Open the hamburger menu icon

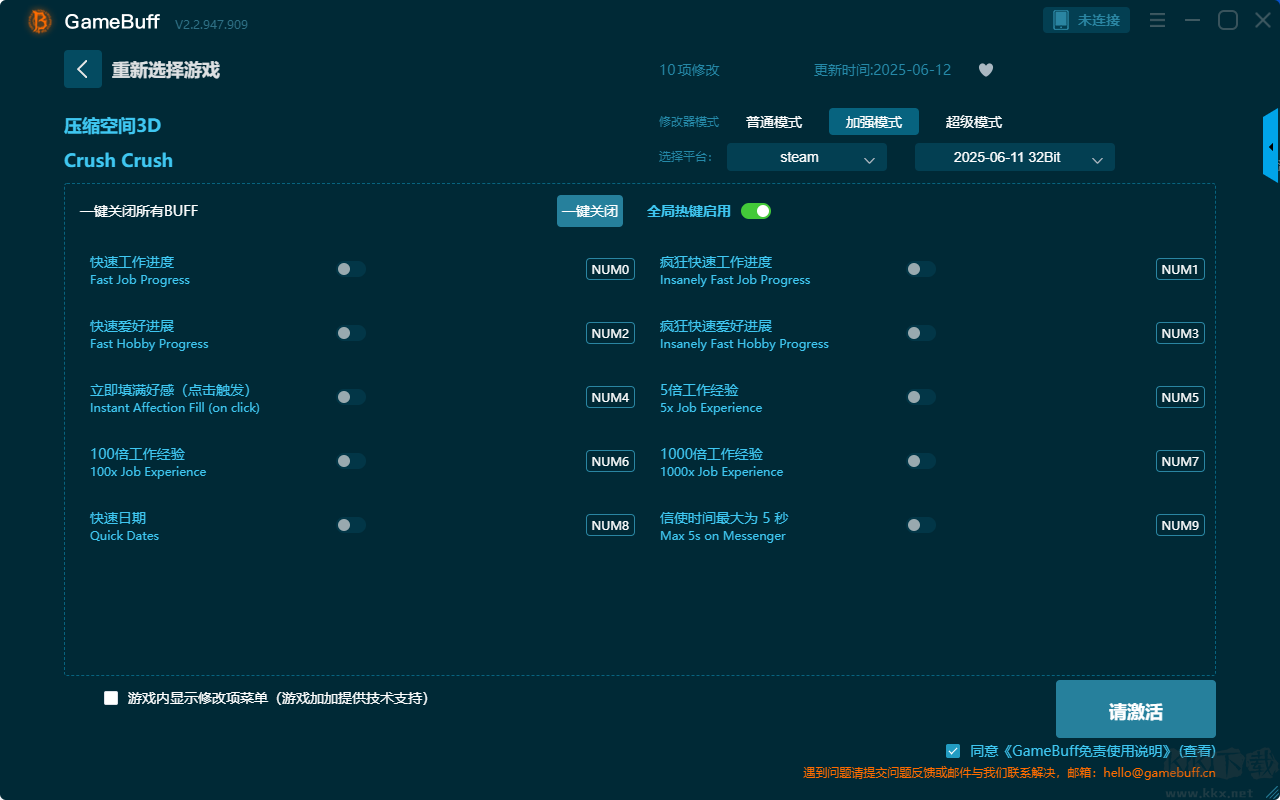tap(1157, 20)
